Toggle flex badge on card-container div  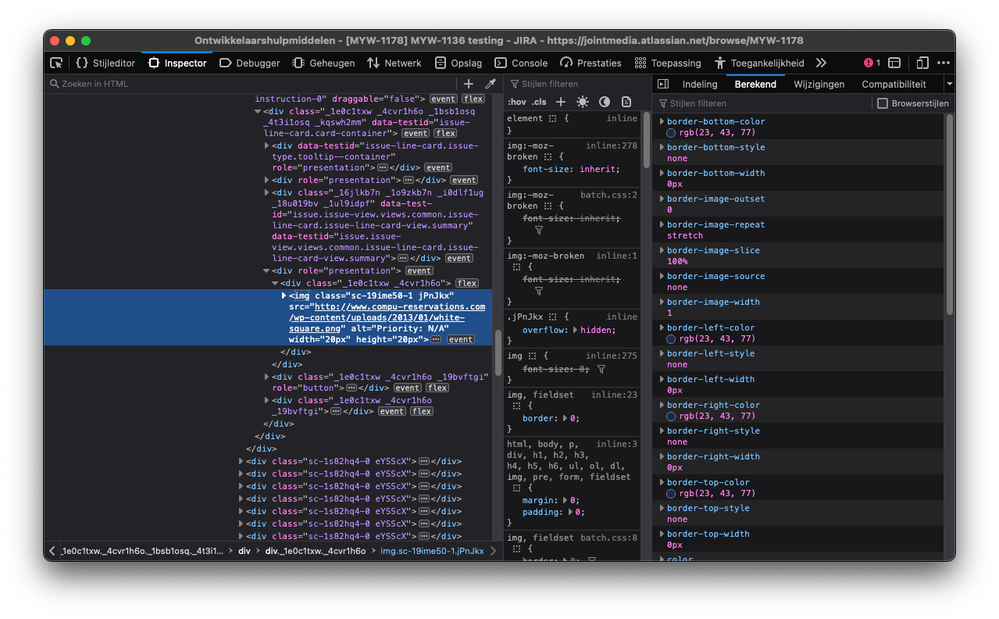tap(445, 133)
